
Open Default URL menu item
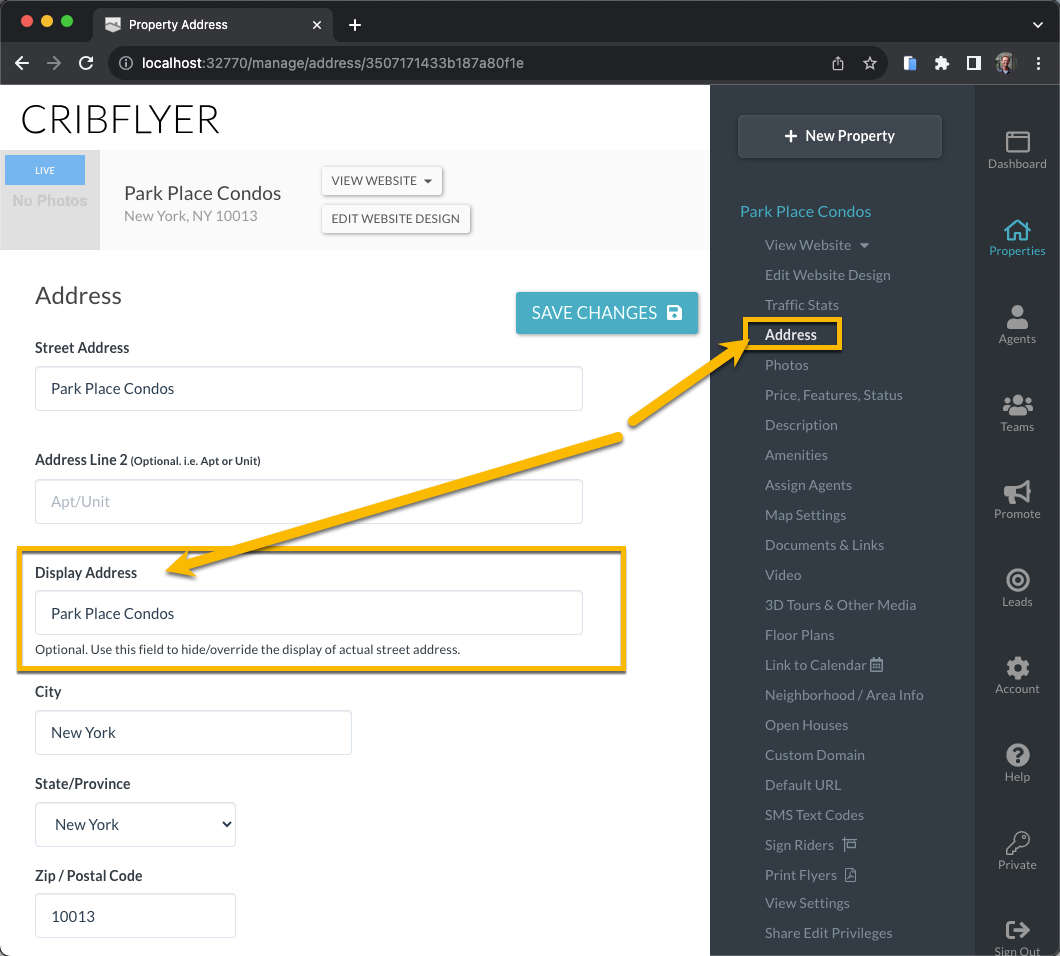[x=802, y=785]
